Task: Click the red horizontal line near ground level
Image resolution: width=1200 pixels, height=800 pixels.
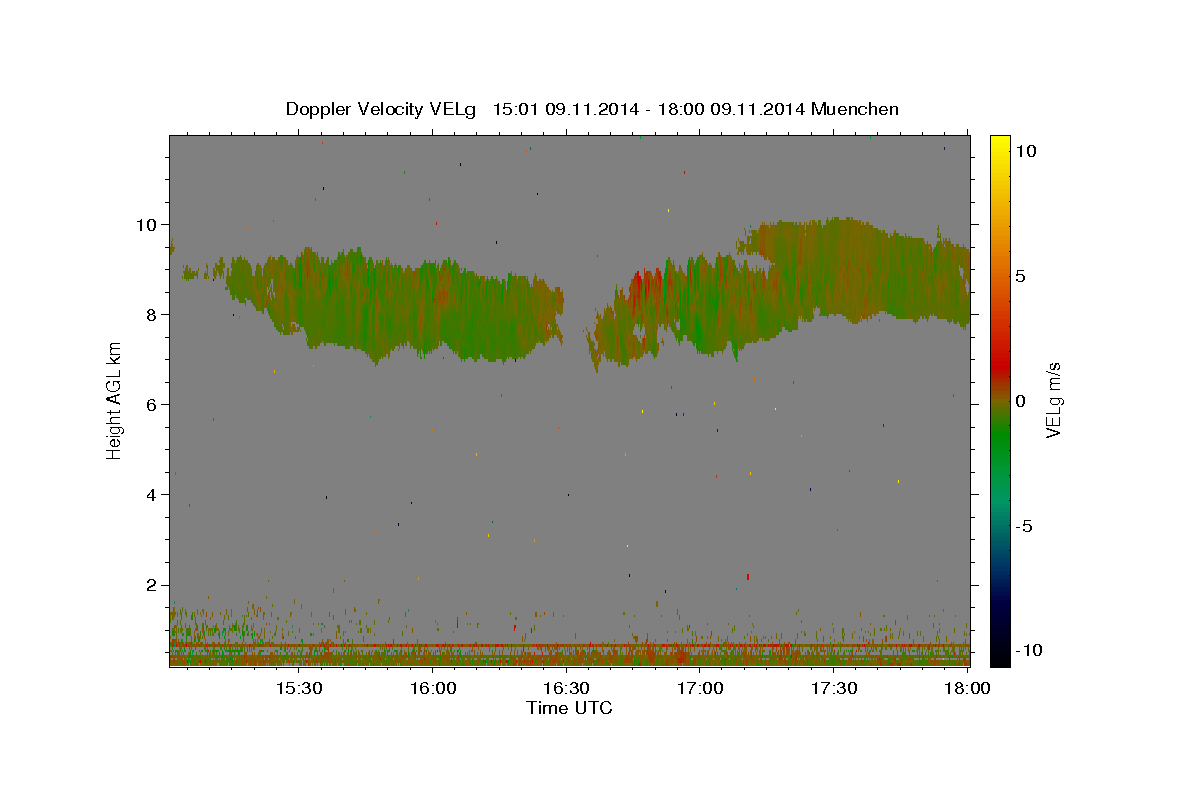Action: 569,646
